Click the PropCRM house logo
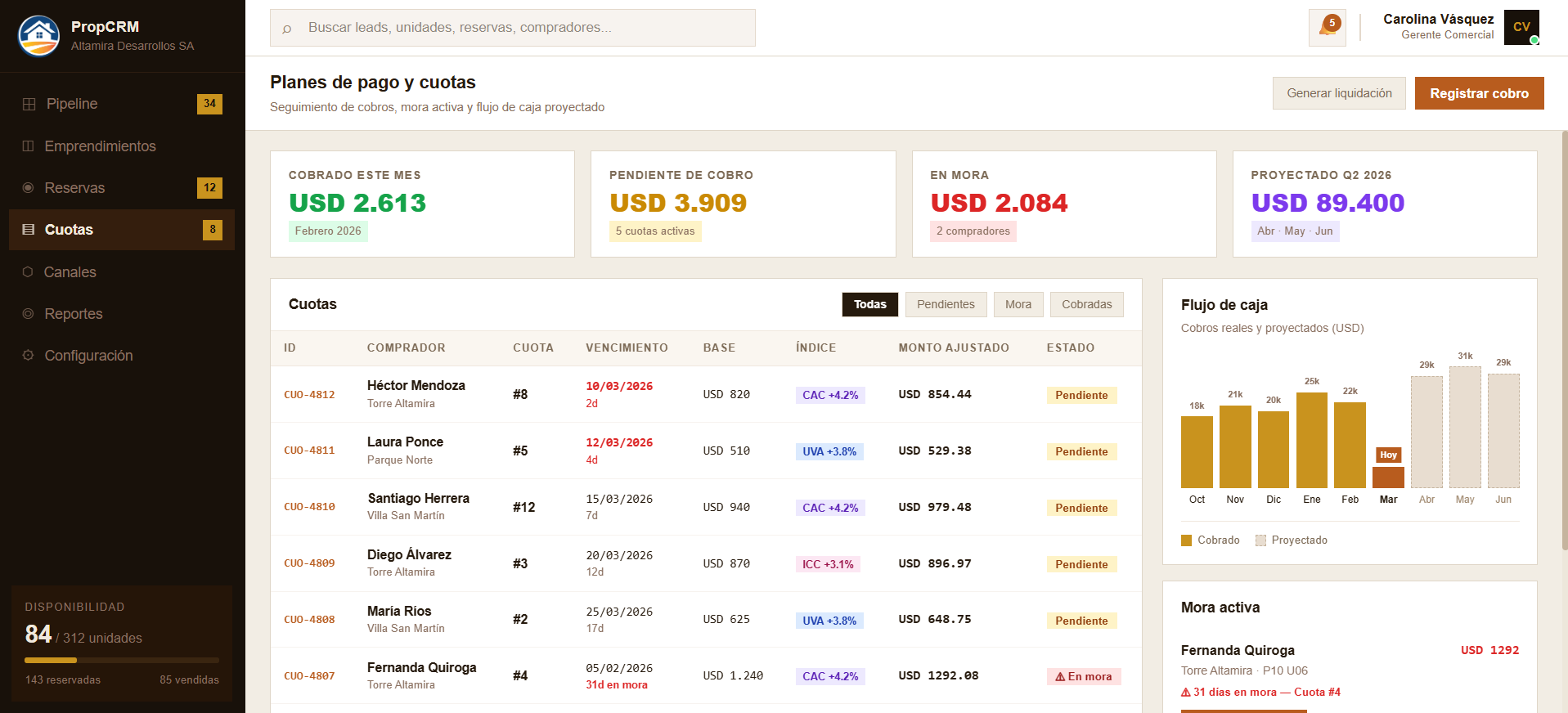1568x713 pixels. pos(39,35)
